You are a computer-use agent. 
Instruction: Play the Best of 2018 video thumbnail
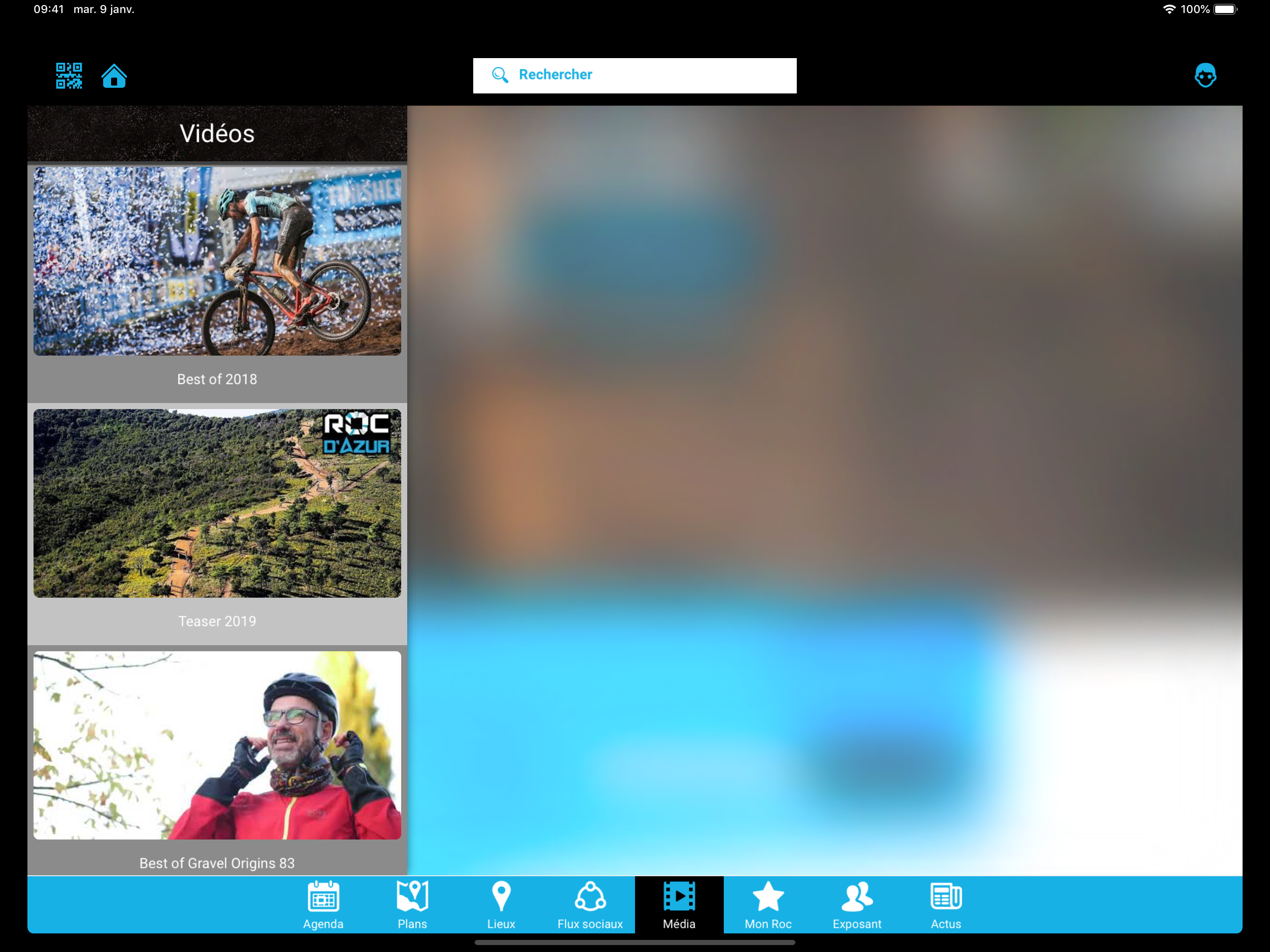(217, 261)
